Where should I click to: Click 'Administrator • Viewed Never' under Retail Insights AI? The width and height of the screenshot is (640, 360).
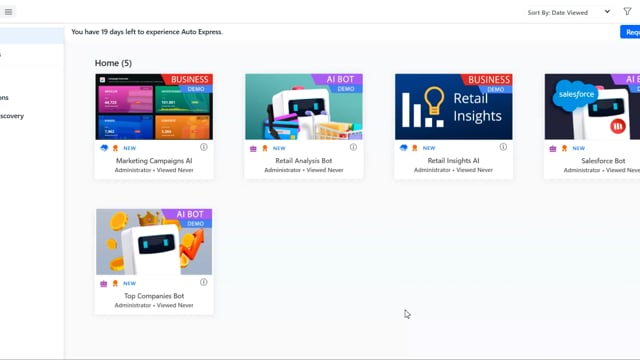(453, 170)
